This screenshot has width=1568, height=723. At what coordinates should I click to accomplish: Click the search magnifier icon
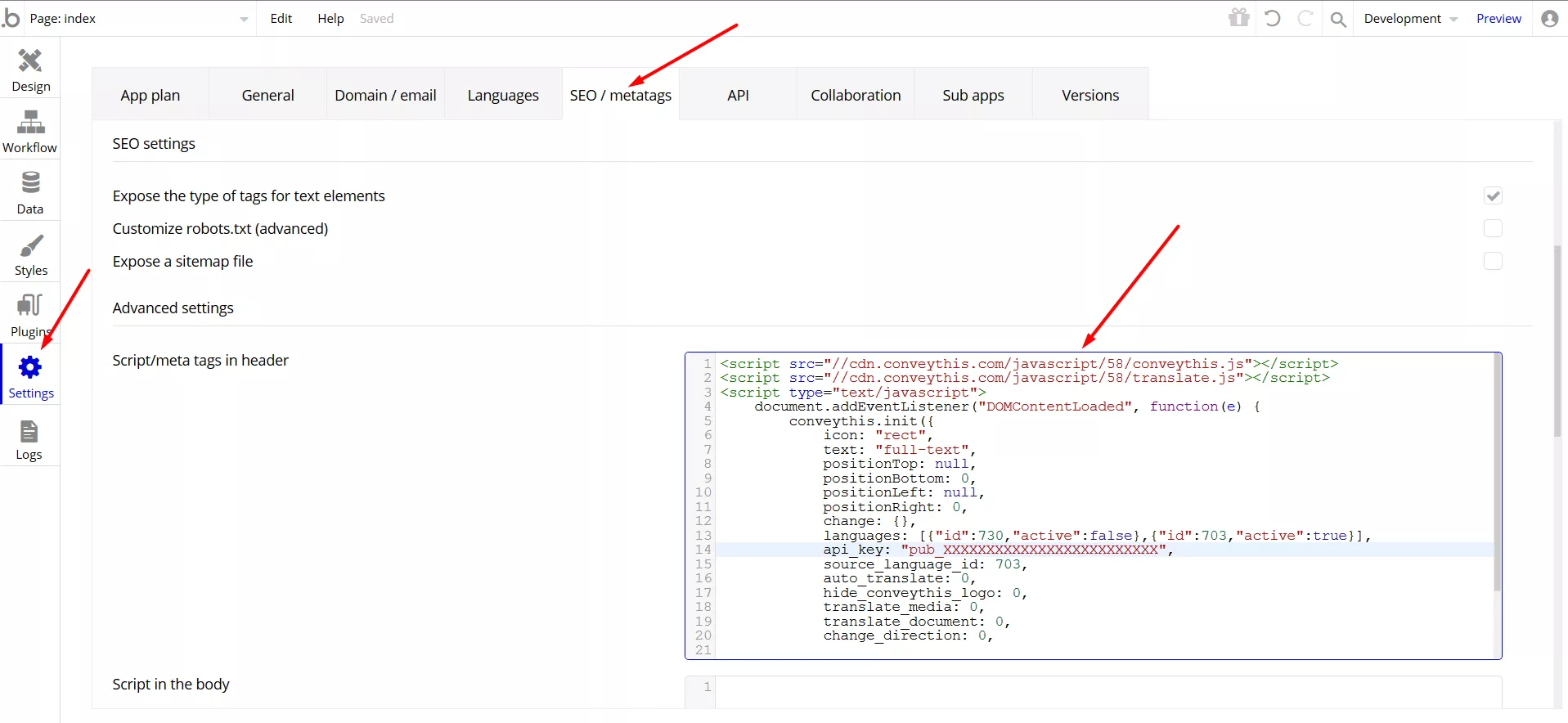click(1338, 19)
